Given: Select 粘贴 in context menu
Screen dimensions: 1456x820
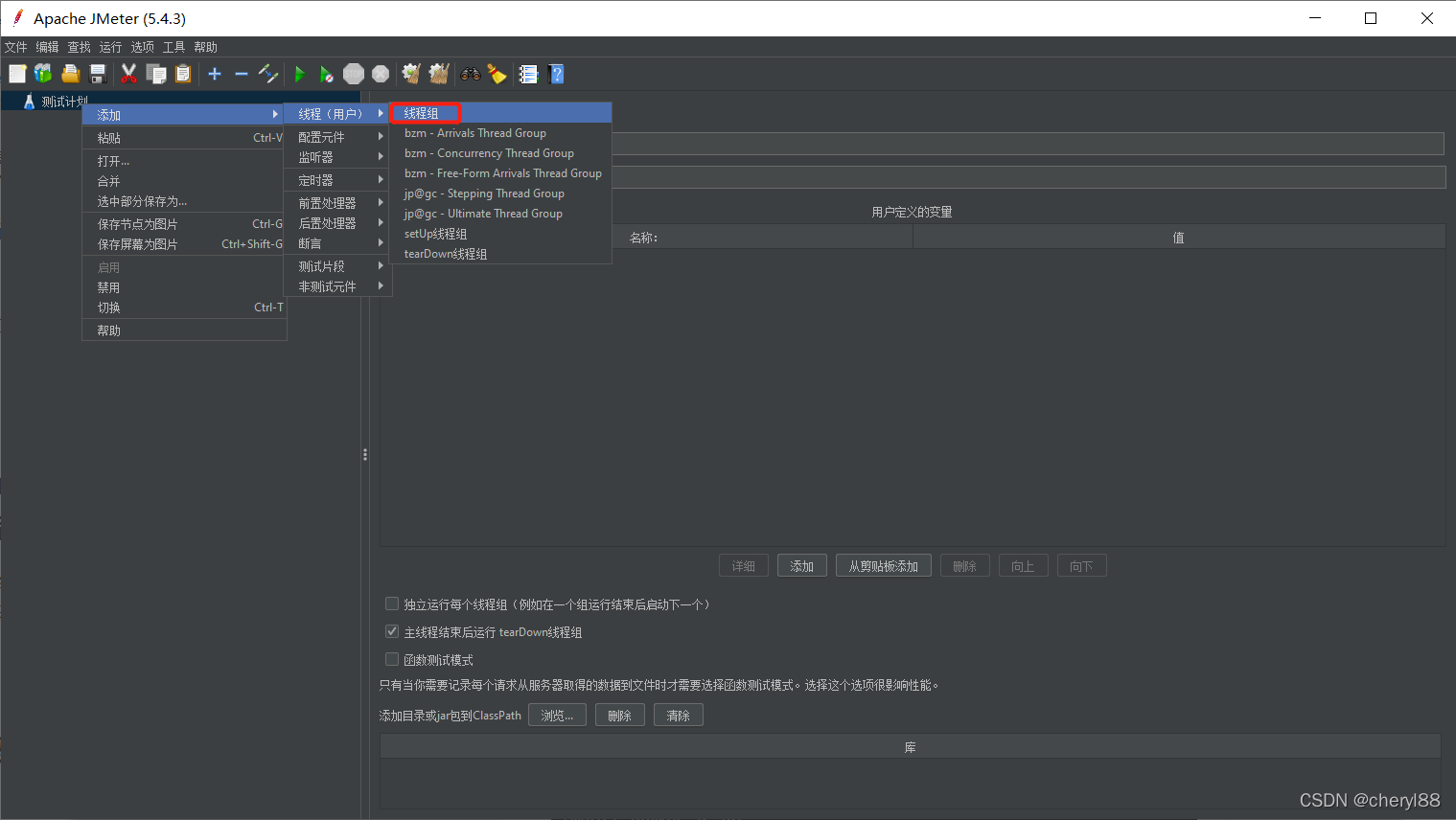Looking at the screenshot, I should pos(184,138).
